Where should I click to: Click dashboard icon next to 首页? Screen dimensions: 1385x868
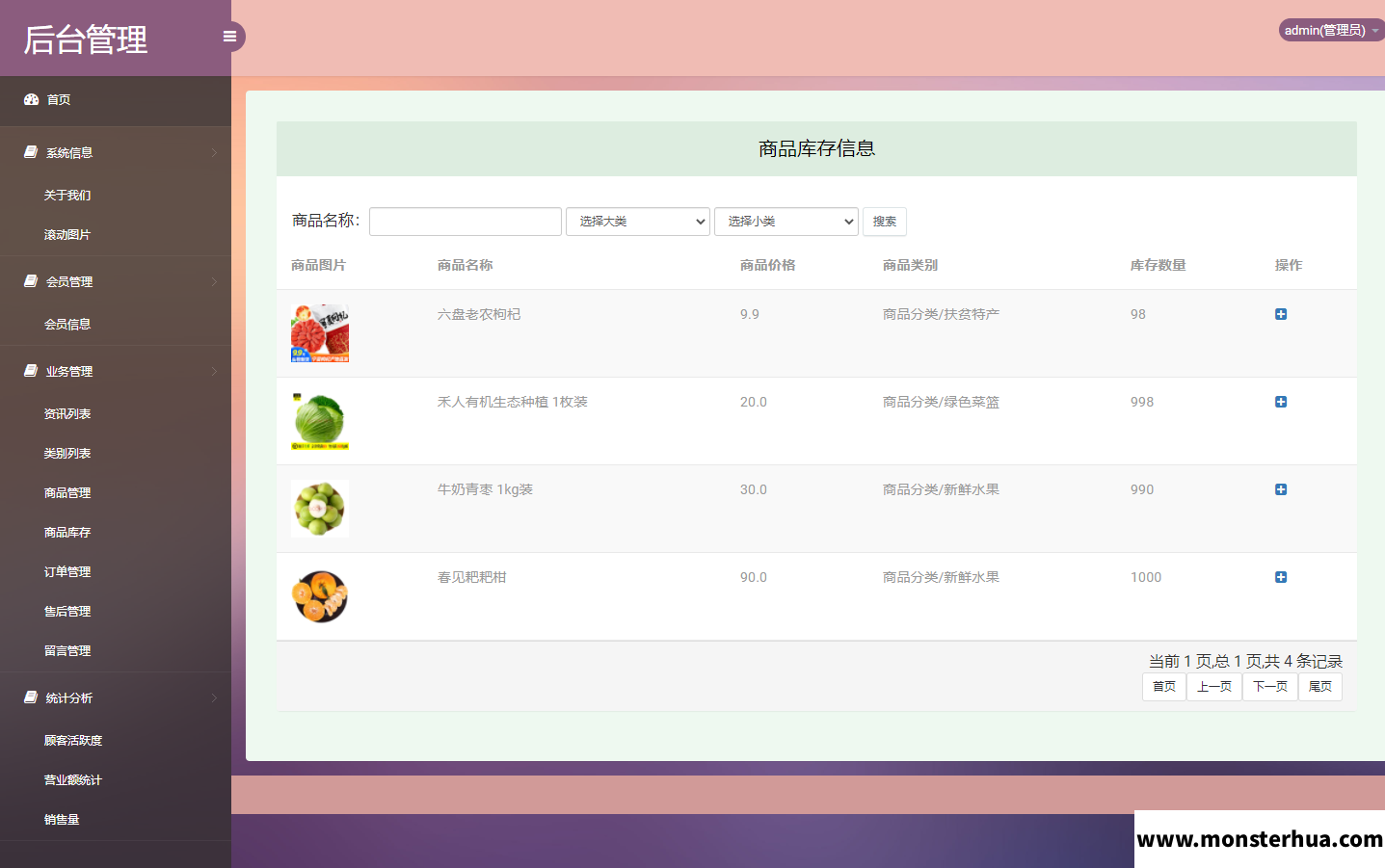tap(31, 99)
